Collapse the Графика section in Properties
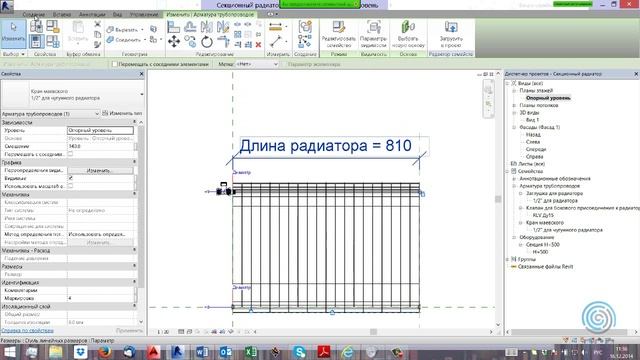 tap(134, 162)
